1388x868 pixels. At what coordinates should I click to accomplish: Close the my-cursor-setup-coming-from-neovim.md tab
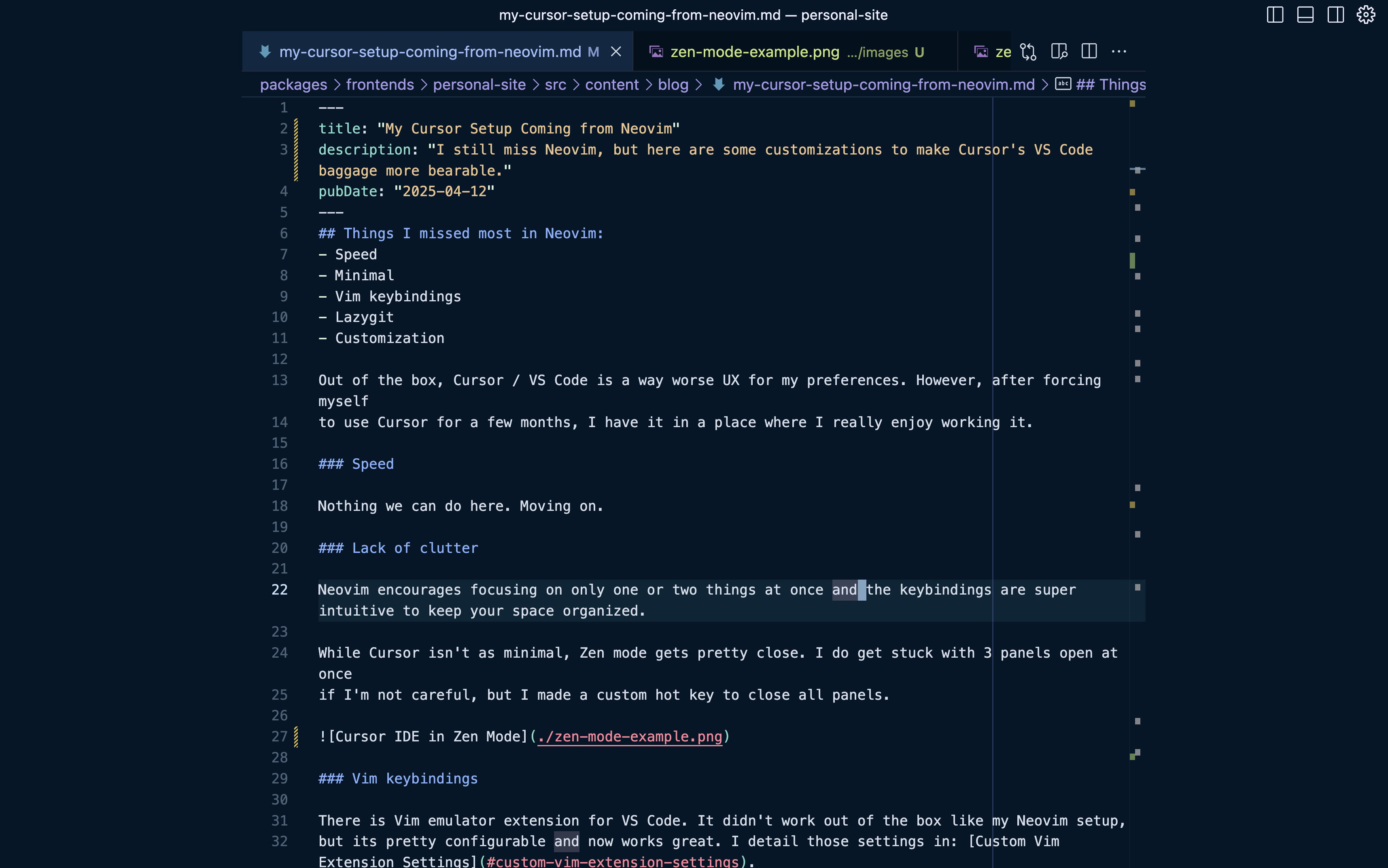[616, 52]
